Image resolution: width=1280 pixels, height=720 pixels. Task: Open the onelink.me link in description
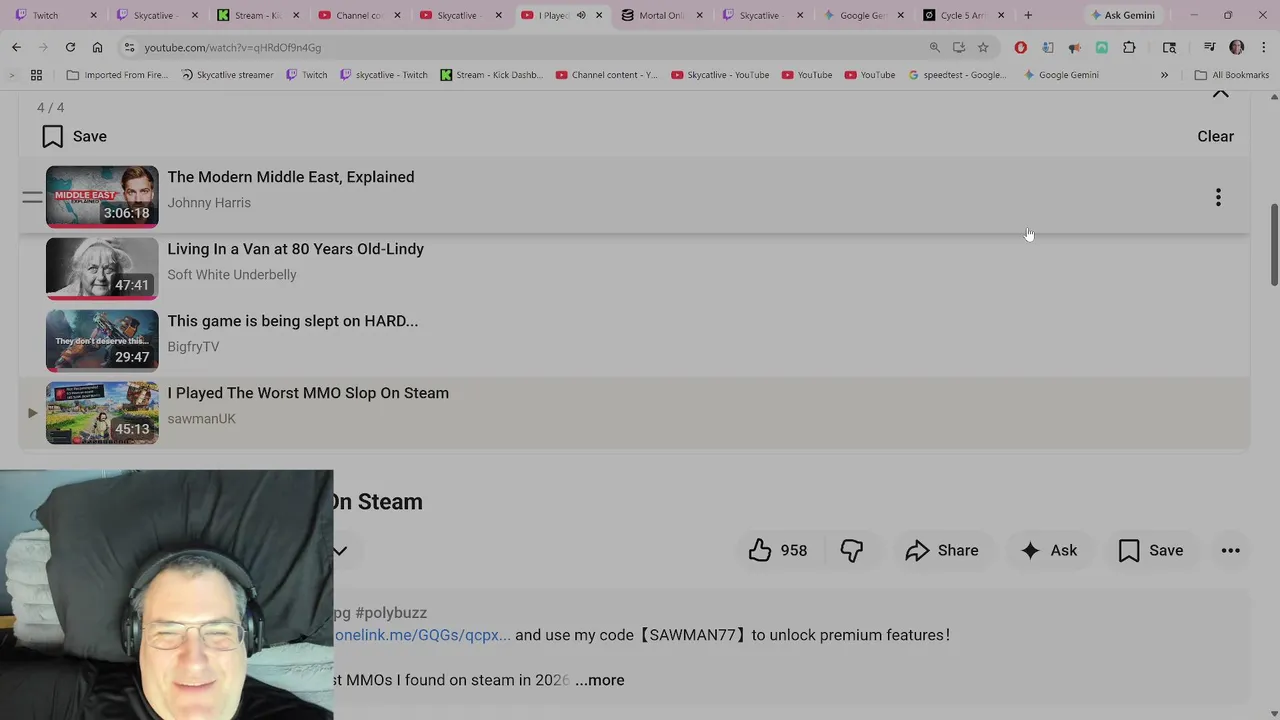422,635
